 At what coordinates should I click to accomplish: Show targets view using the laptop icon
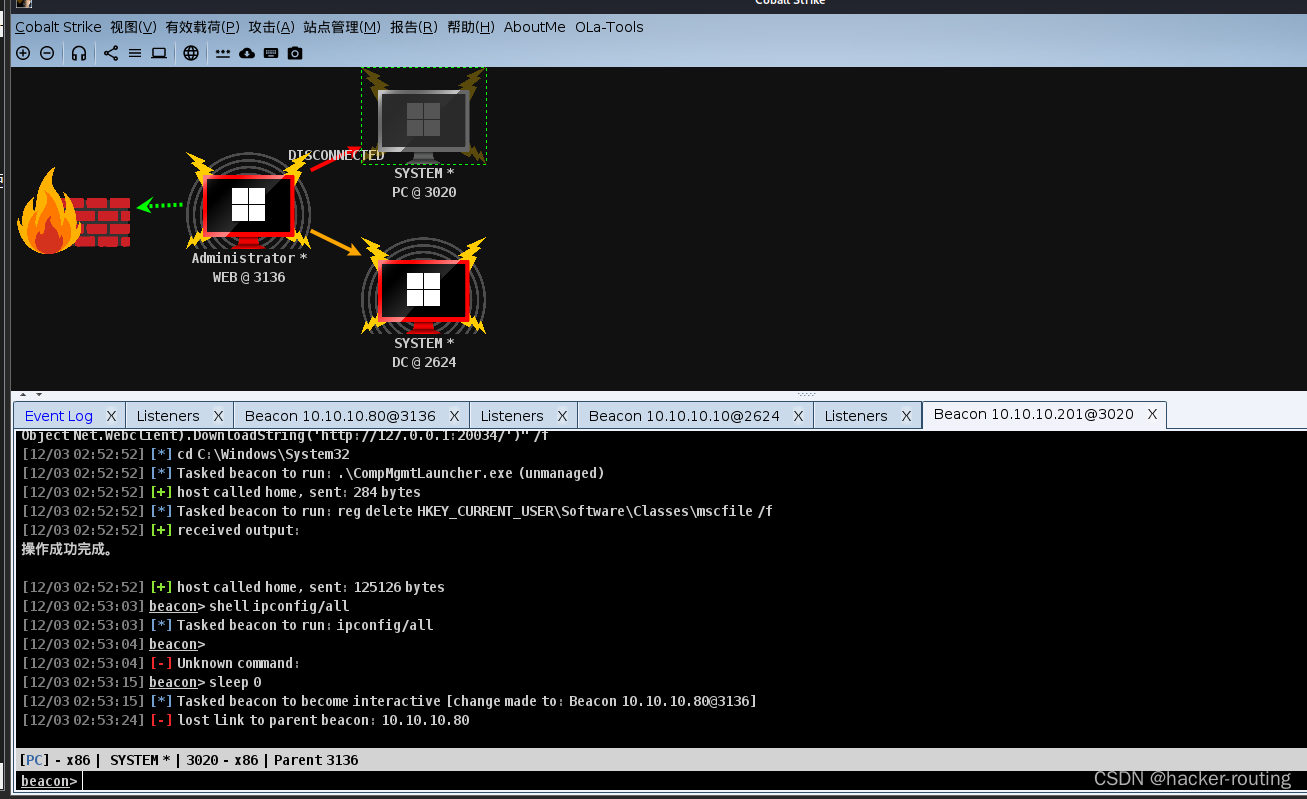point(159,53)
